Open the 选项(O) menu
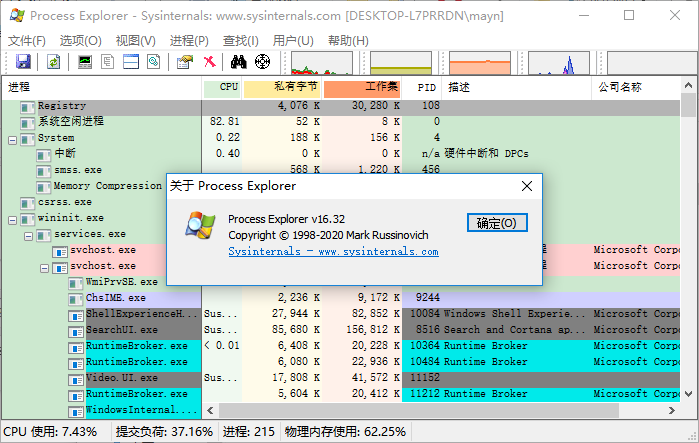 [81, 41]
